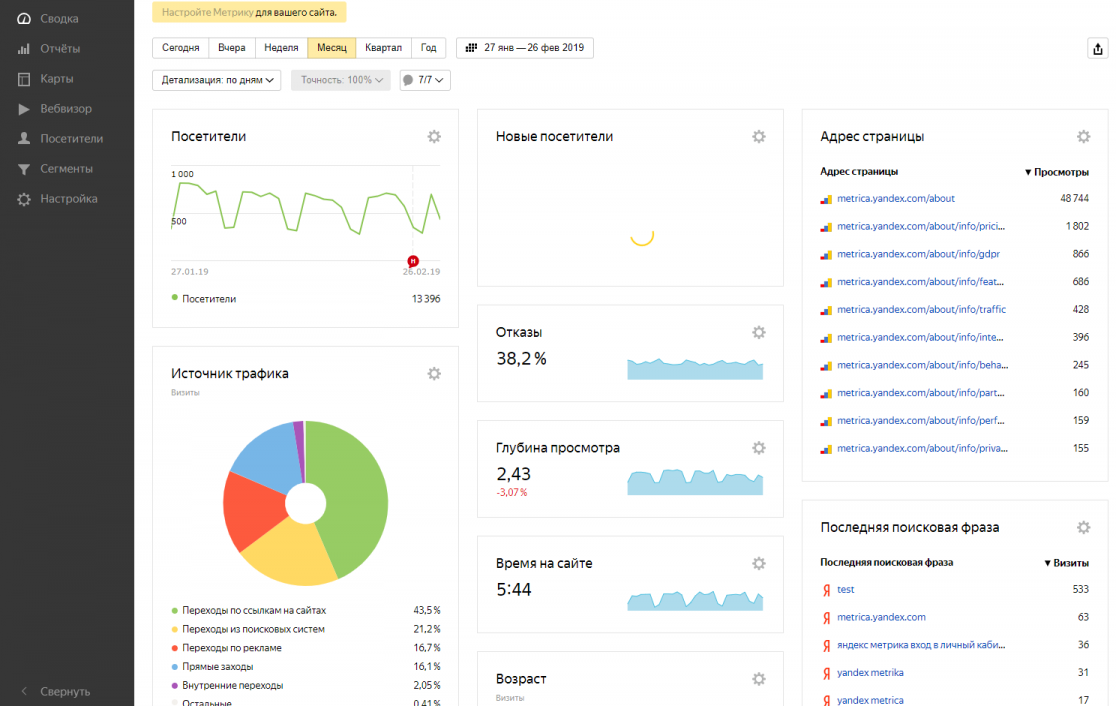The image size is (1116, 706).
Task: Click the Отчёты bar chart icon
Action: [24, 48]
